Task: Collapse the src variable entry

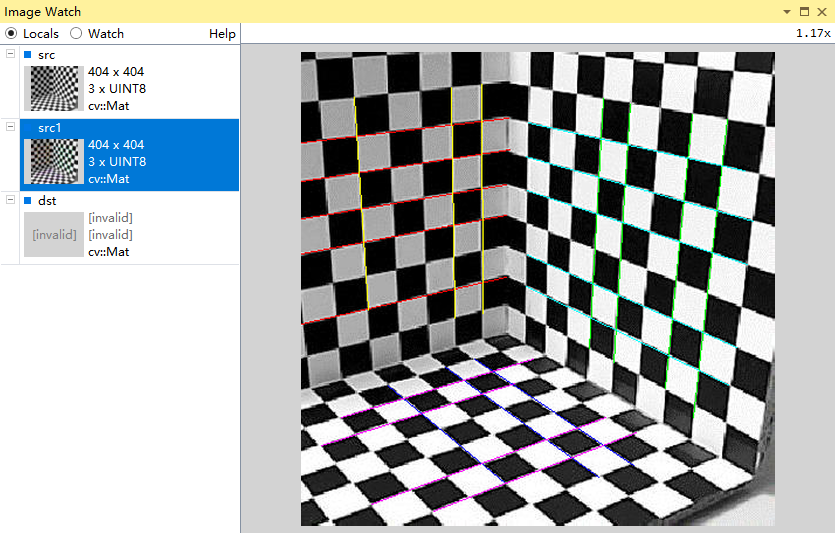Action: click(10, 53)
